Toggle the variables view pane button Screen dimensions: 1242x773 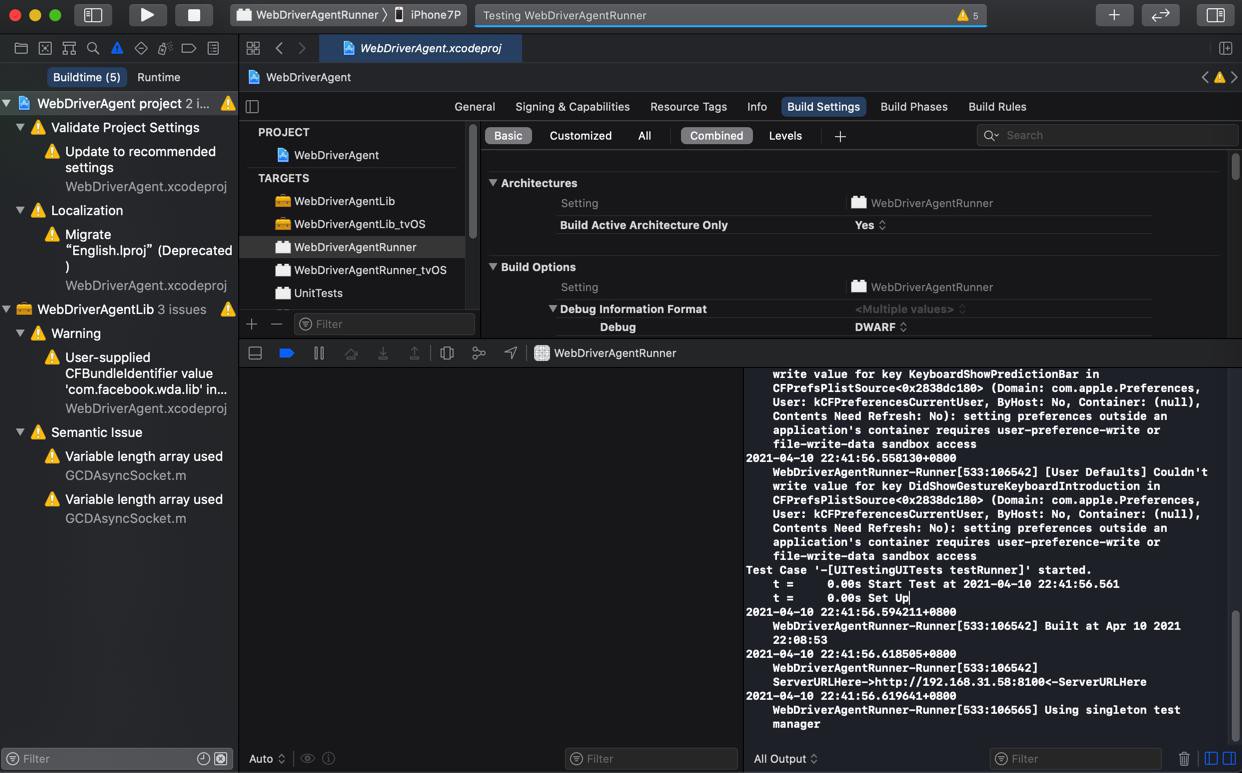click(1211, 759)
